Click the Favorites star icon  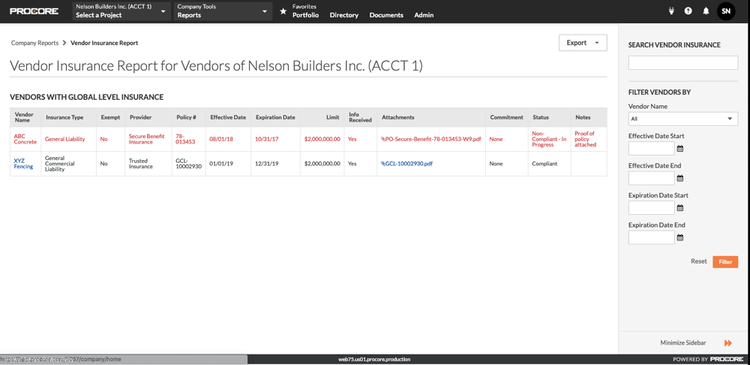click(283, 11)
